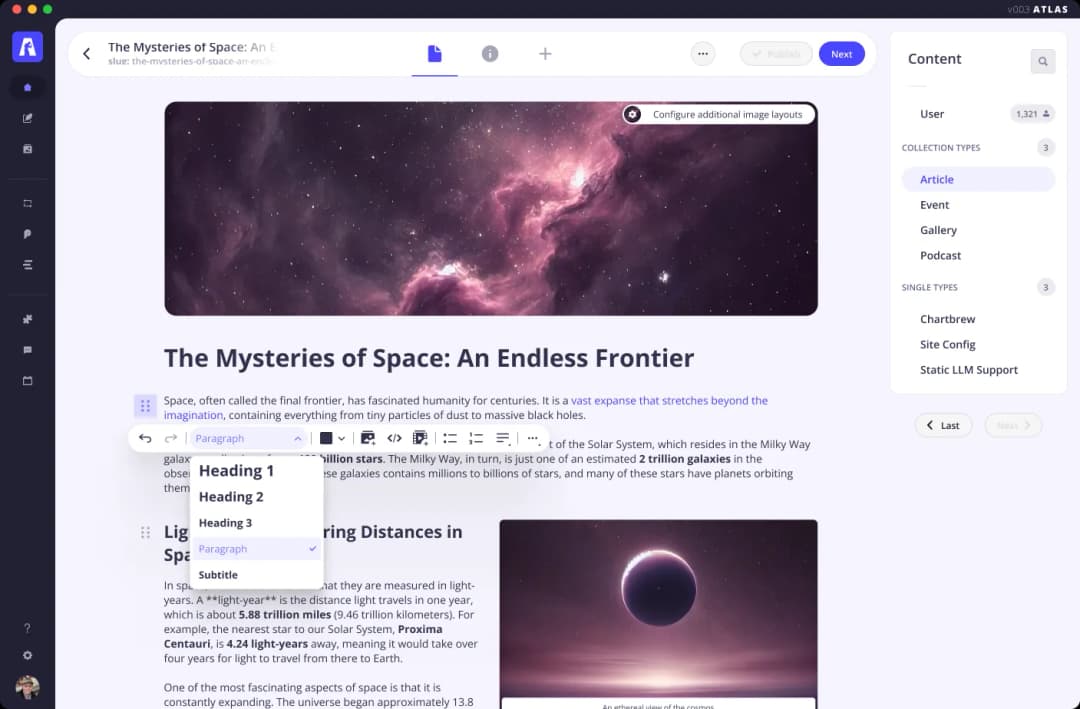1080x709 pixels.
Task: Open more toolbar options
Action: point(532,438)
